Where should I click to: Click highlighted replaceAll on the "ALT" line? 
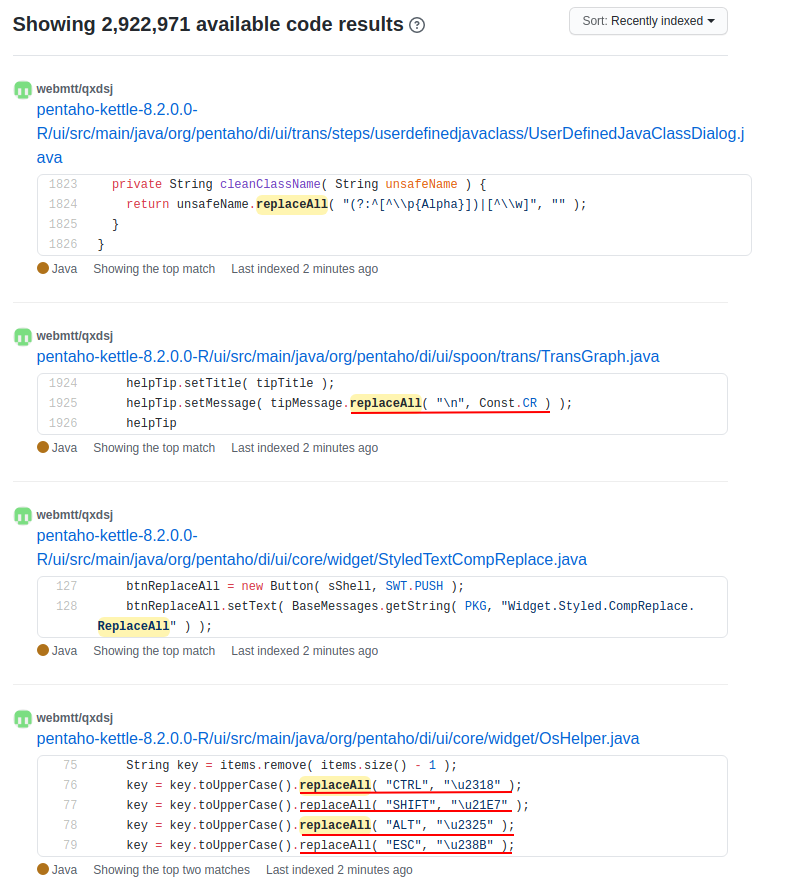[x=335, y=825]
